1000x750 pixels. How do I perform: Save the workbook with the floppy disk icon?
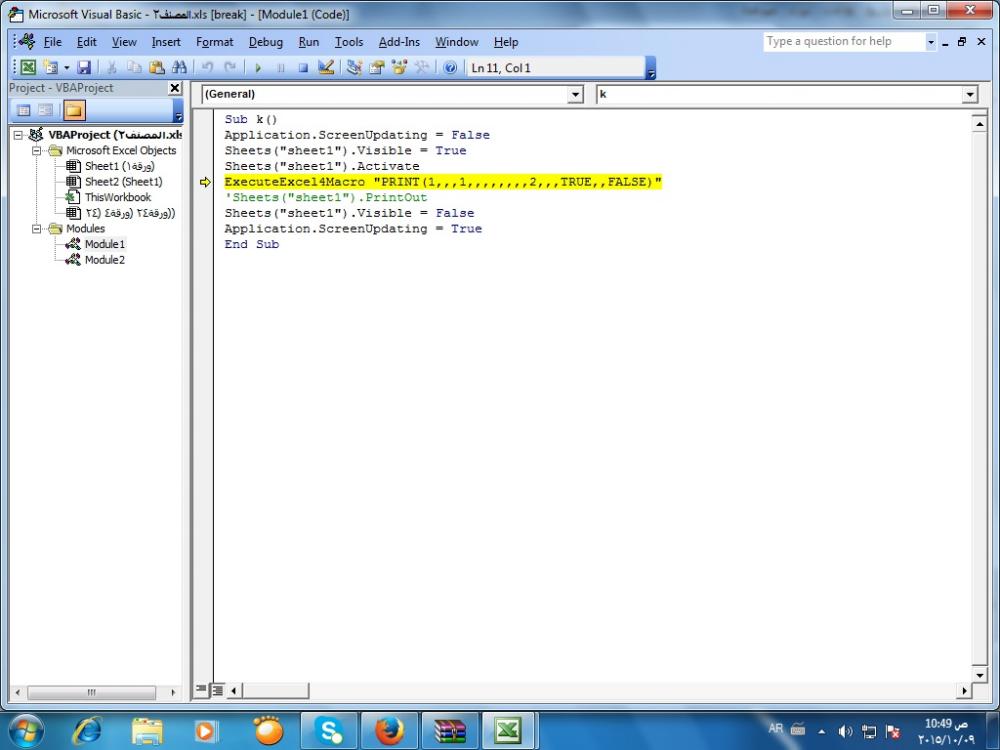point(84,67)
